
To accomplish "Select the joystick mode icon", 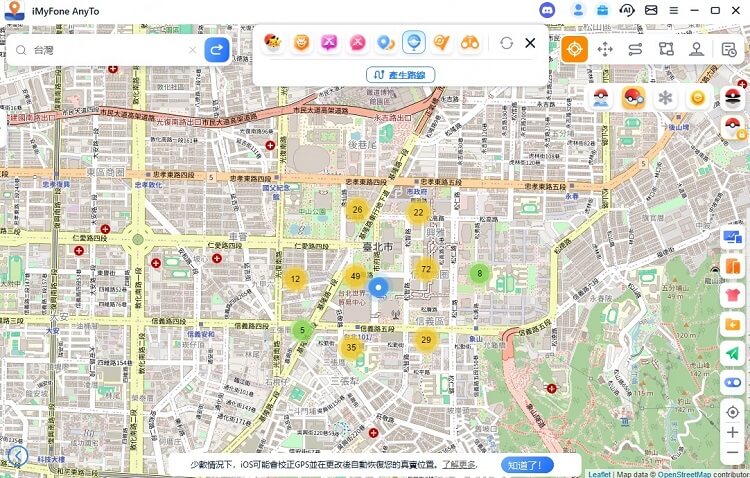I will tap(696, 49).
